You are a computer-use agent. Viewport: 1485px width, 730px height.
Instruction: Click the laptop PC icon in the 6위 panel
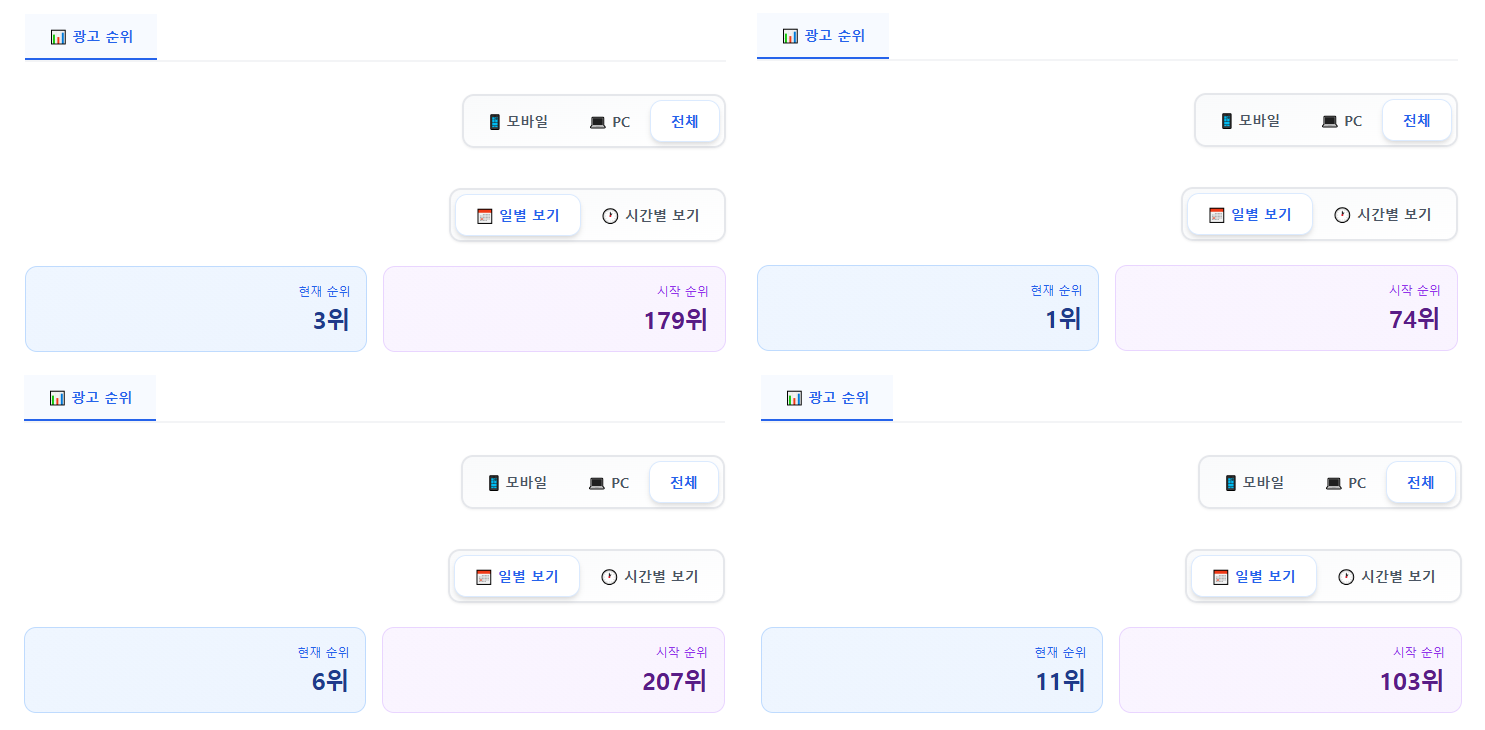(596, 483)
